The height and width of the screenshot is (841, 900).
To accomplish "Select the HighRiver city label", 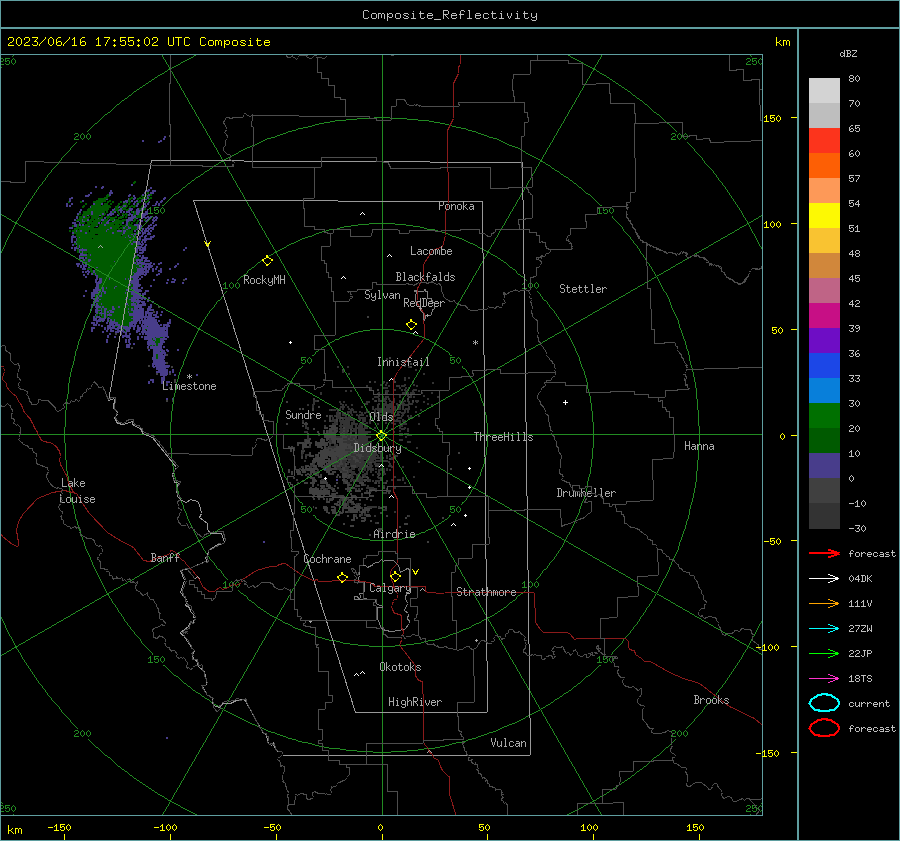I will click(415, 702).
